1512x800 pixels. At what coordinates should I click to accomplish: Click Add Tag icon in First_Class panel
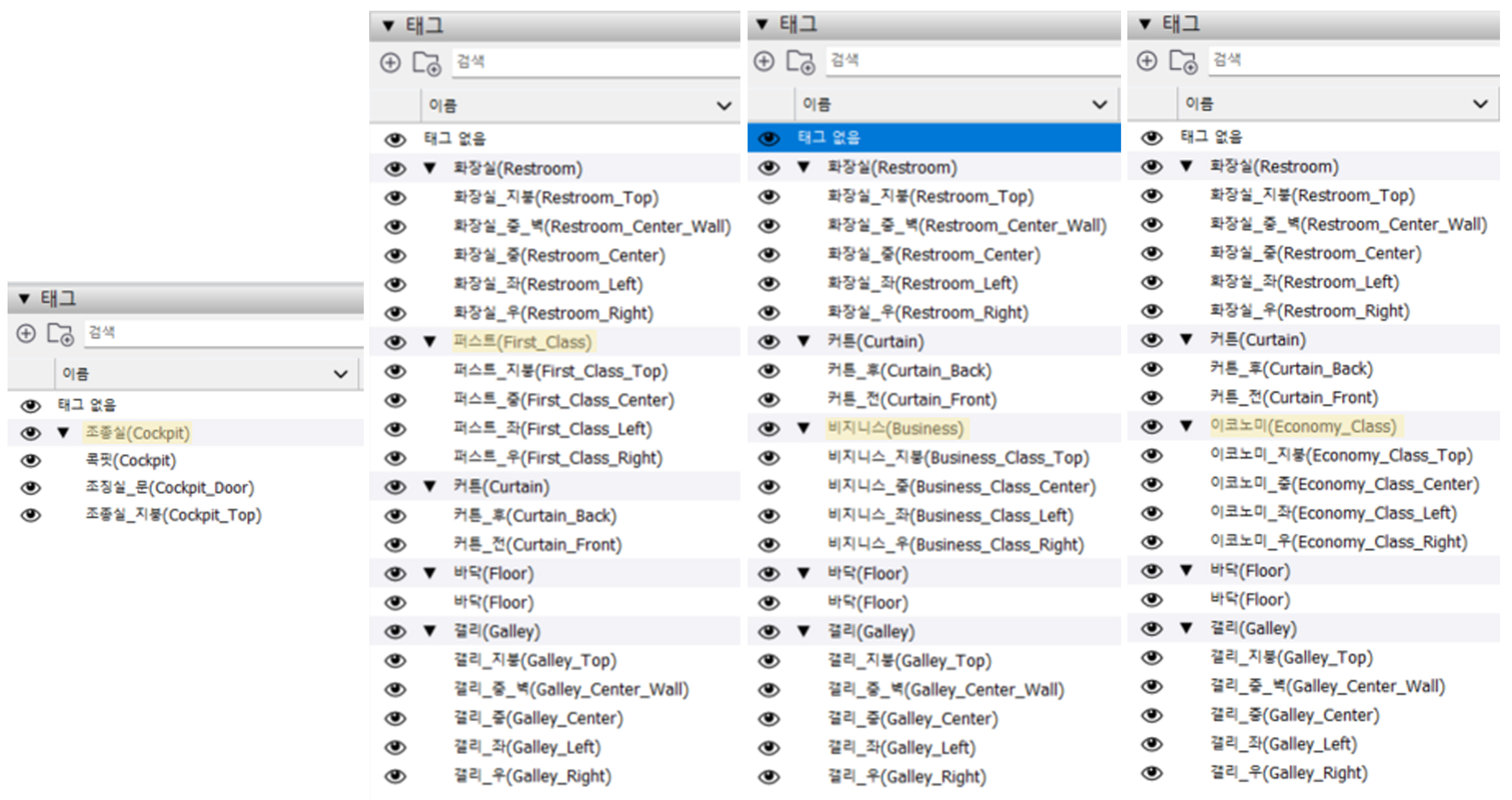click(390, 62)
